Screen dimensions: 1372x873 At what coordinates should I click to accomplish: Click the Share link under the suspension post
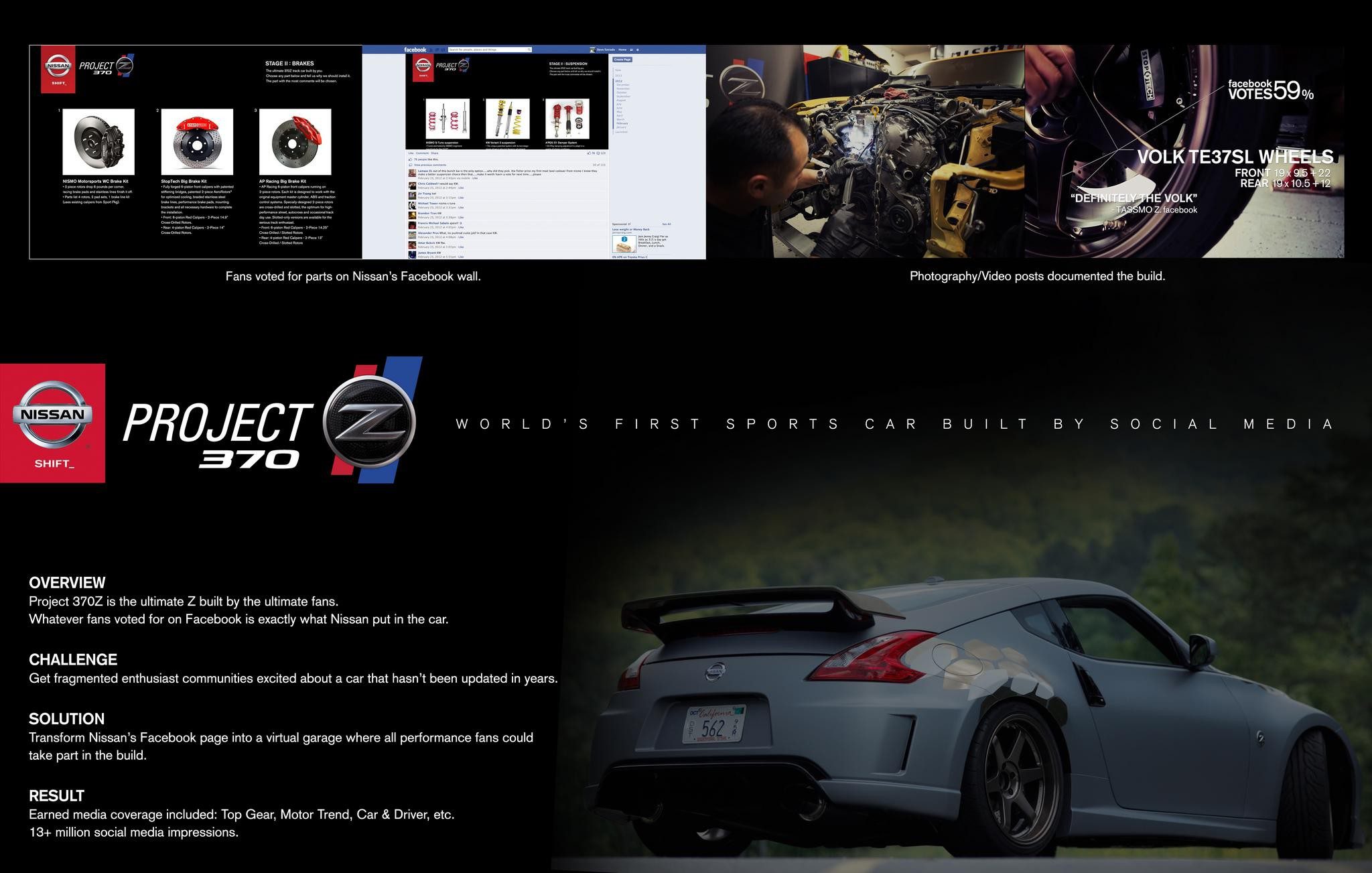click(x=435, y=153)
